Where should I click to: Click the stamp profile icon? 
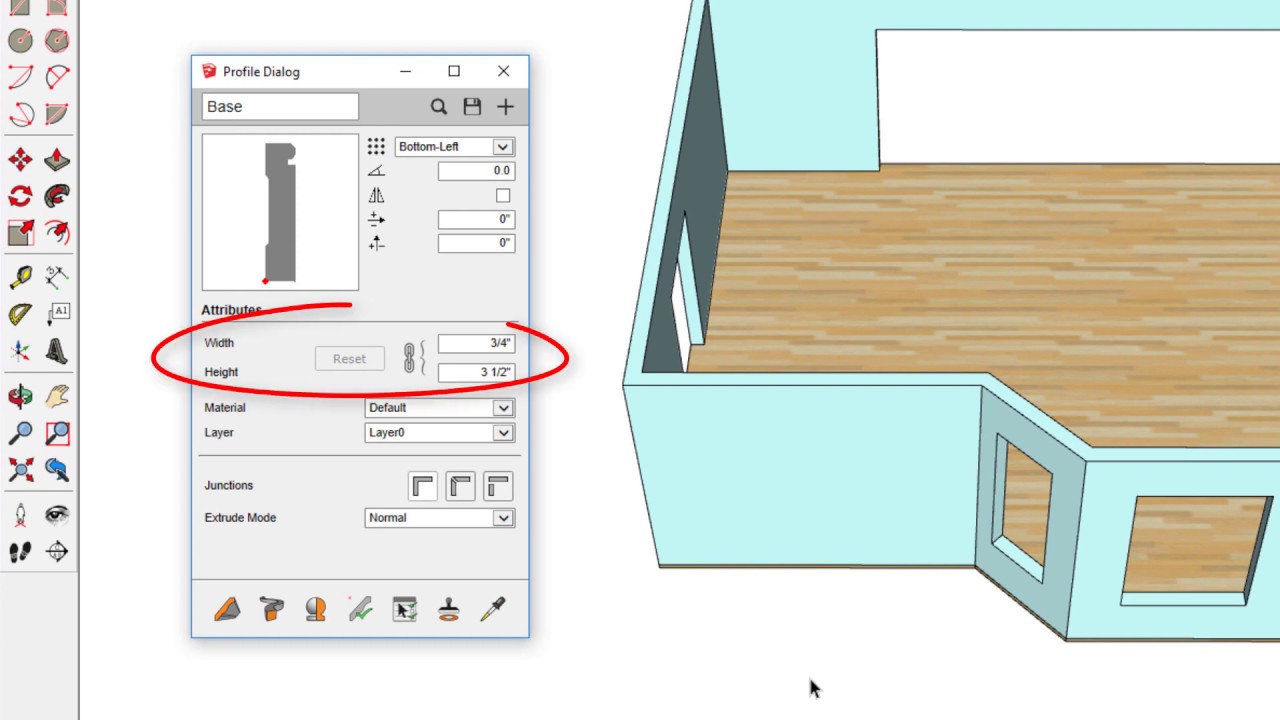[448, 609]
